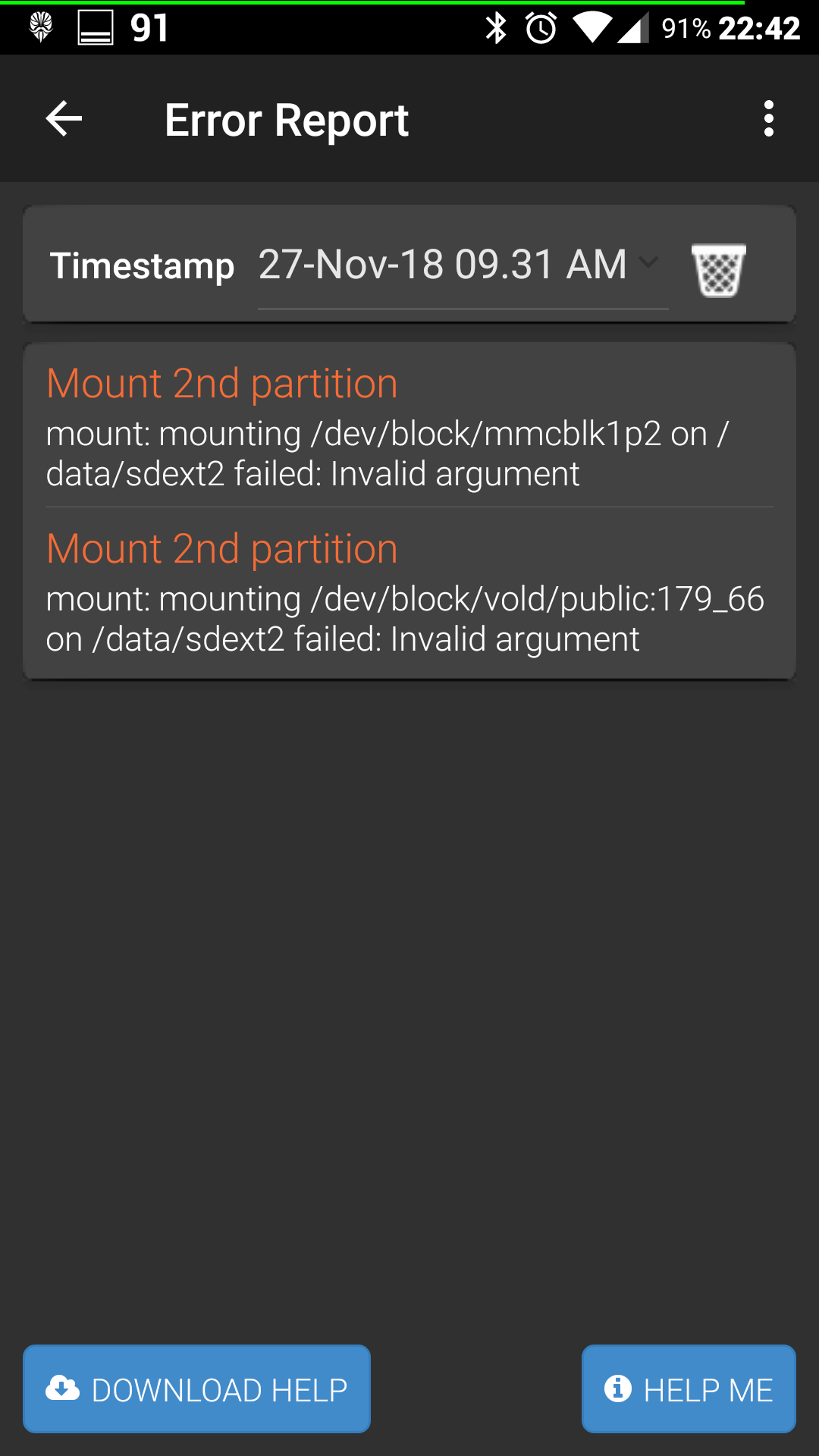This screenshot has width=819, height=1456.
Task: Delete the report using the trash bin icon
Action: (718, 269)
